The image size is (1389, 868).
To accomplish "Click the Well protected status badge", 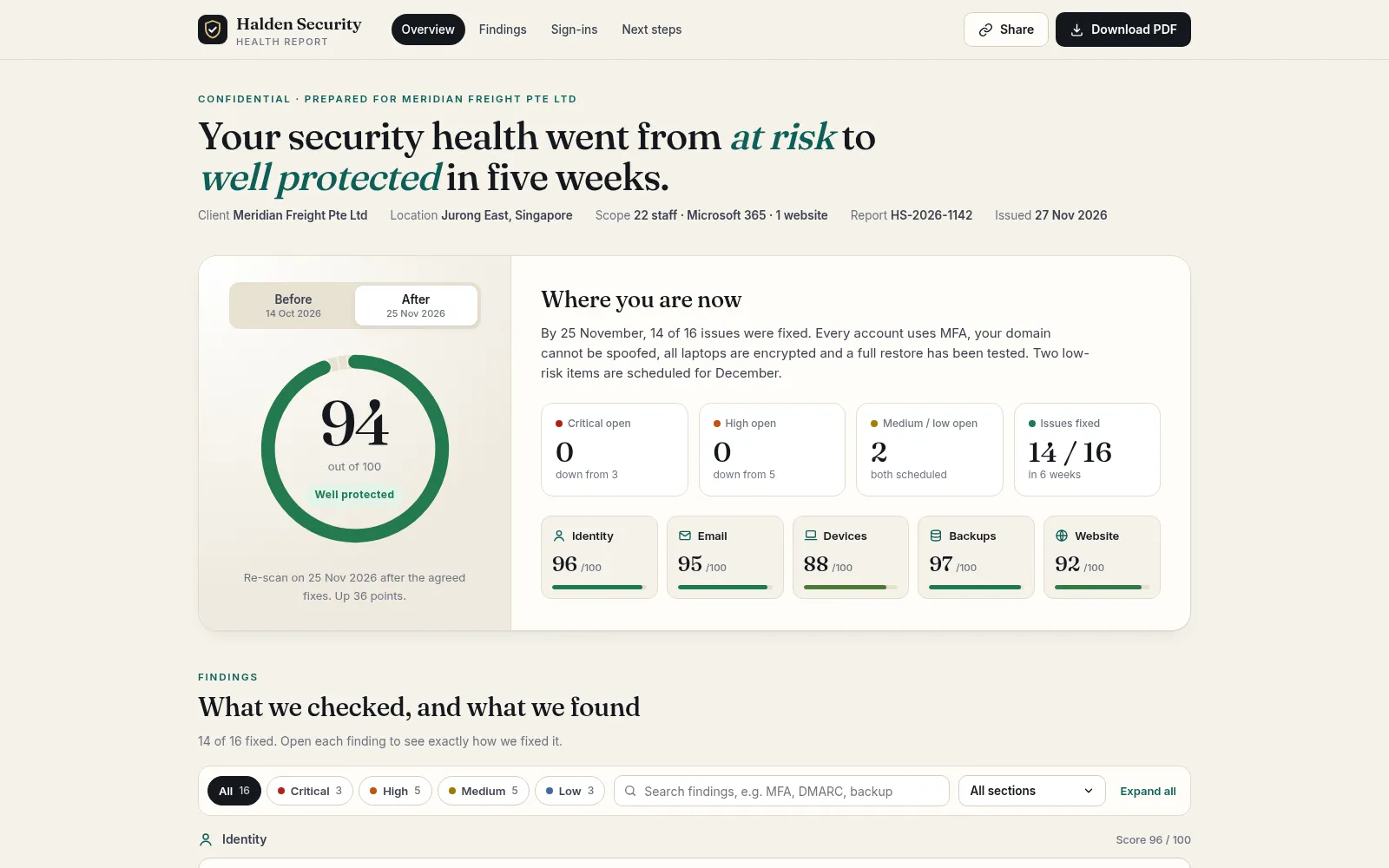I will 354,495.
